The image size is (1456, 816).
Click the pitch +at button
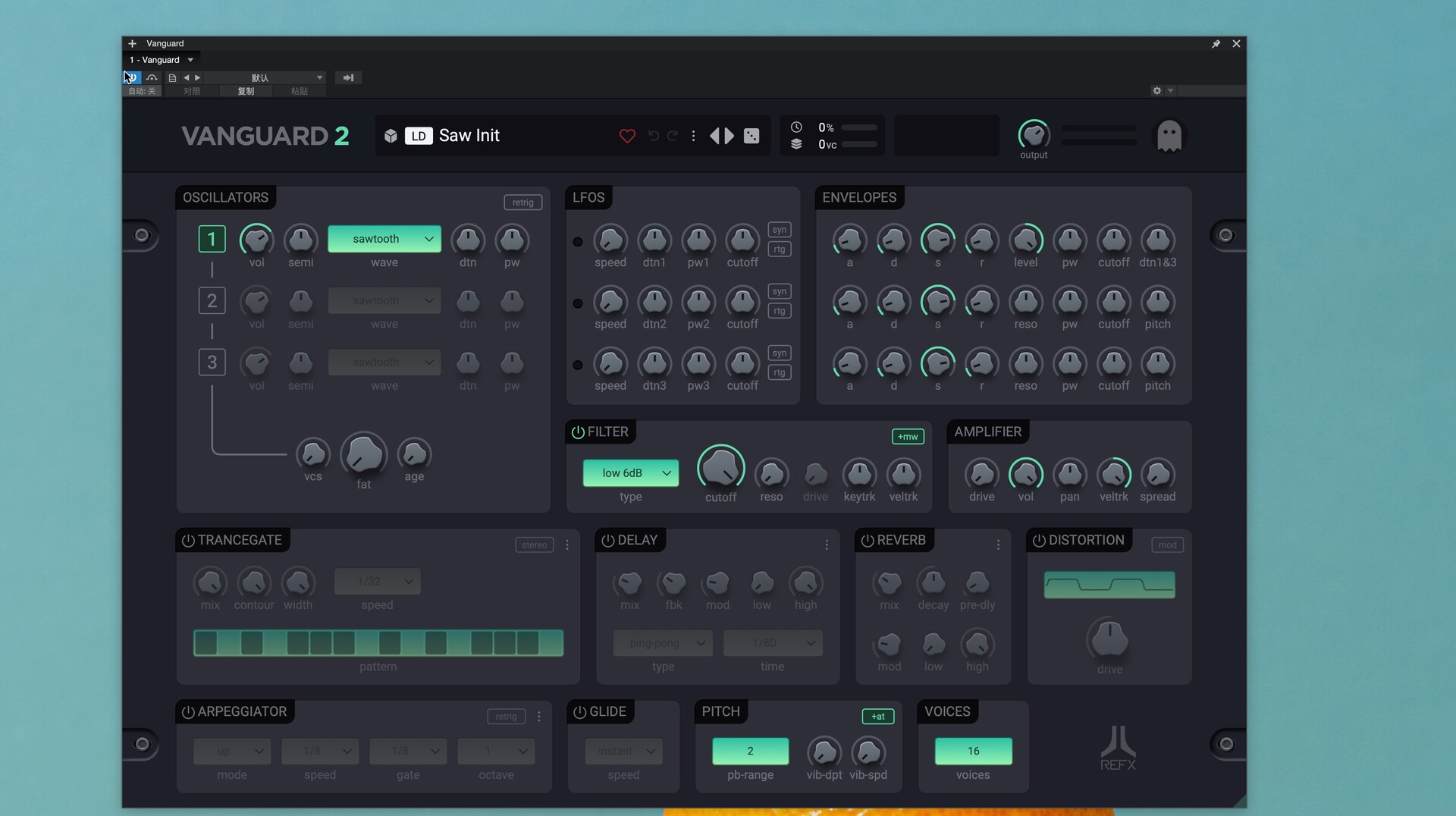[878, 717]
